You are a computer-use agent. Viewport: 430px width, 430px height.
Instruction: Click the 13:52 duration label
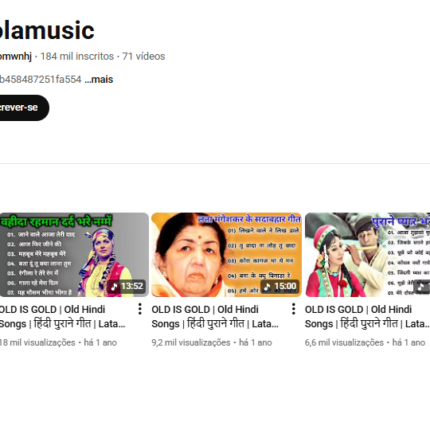[132, 286]
